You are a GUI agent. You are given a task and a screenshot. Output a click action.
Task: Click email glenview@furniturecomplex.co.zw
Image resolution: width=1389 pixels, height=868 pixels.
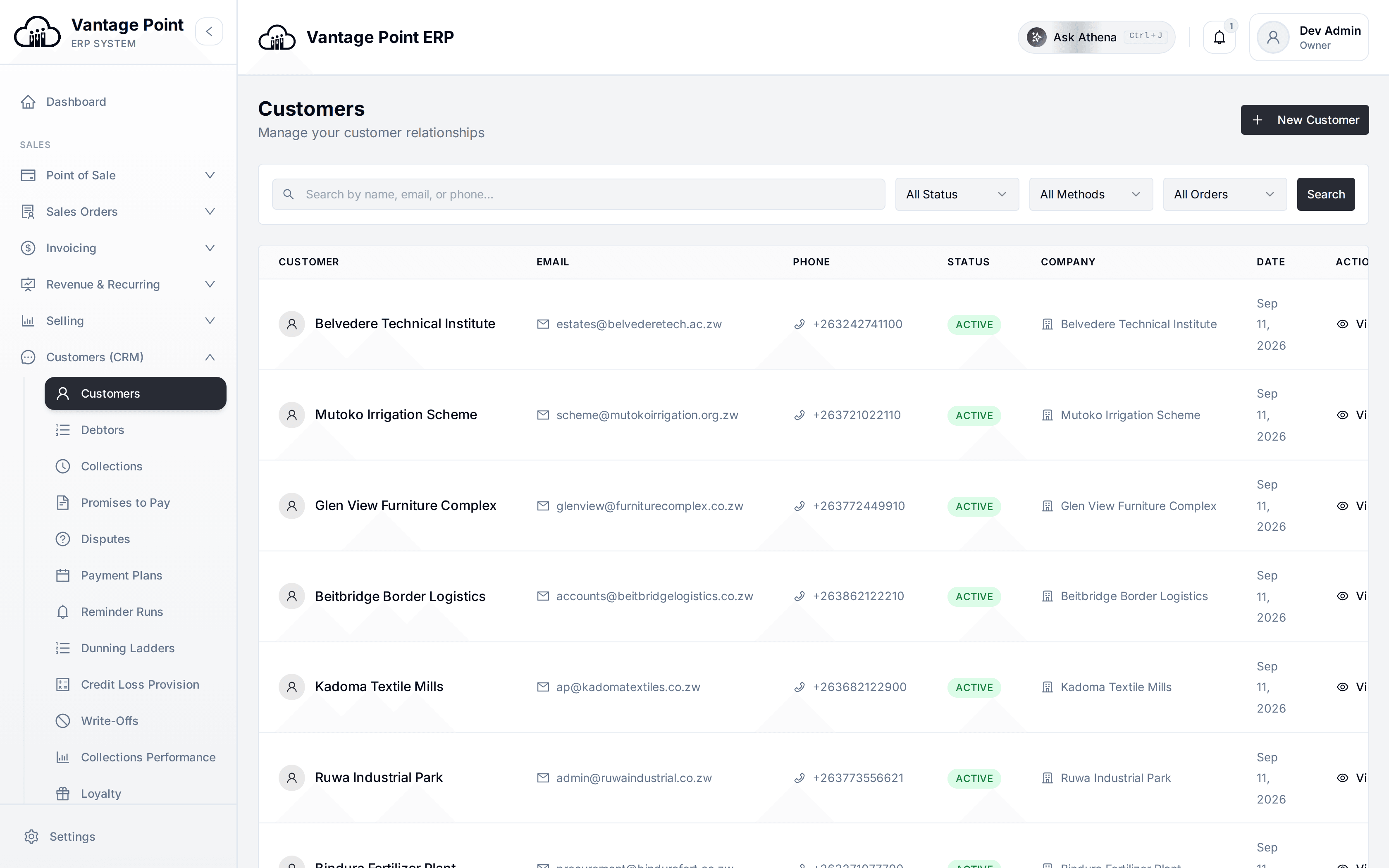click(x=649, y=506)
